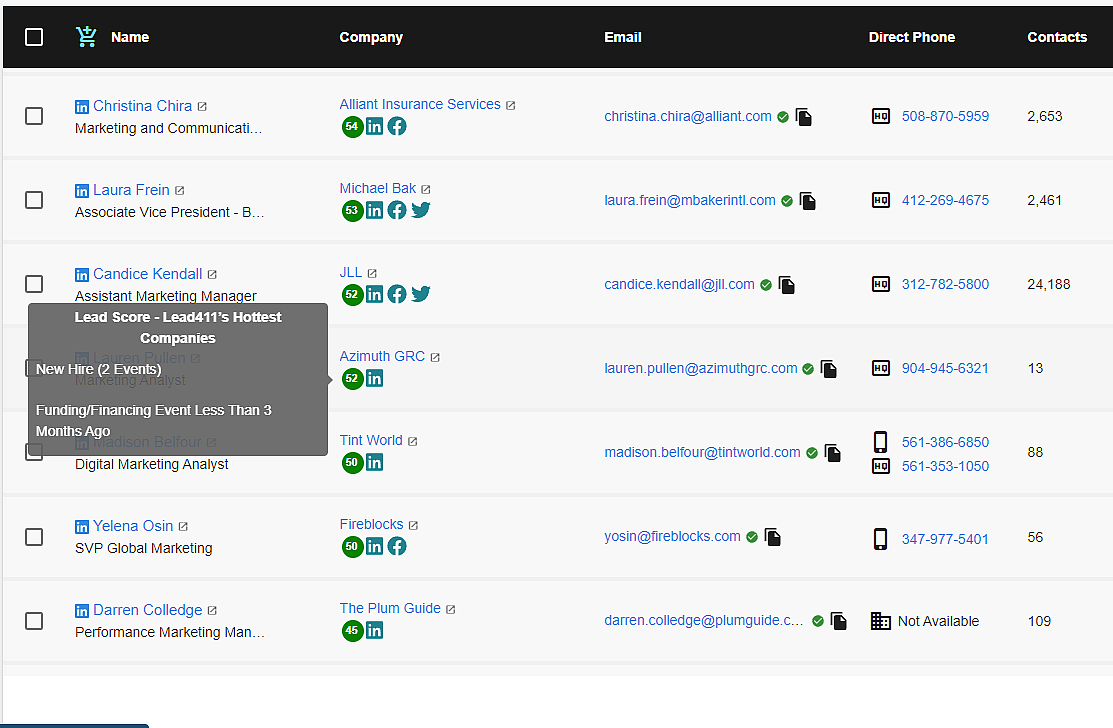Viewport: 1113px width, 728px height.
Task: Open JLL company Facebook icon
Action: click(397, 294)
